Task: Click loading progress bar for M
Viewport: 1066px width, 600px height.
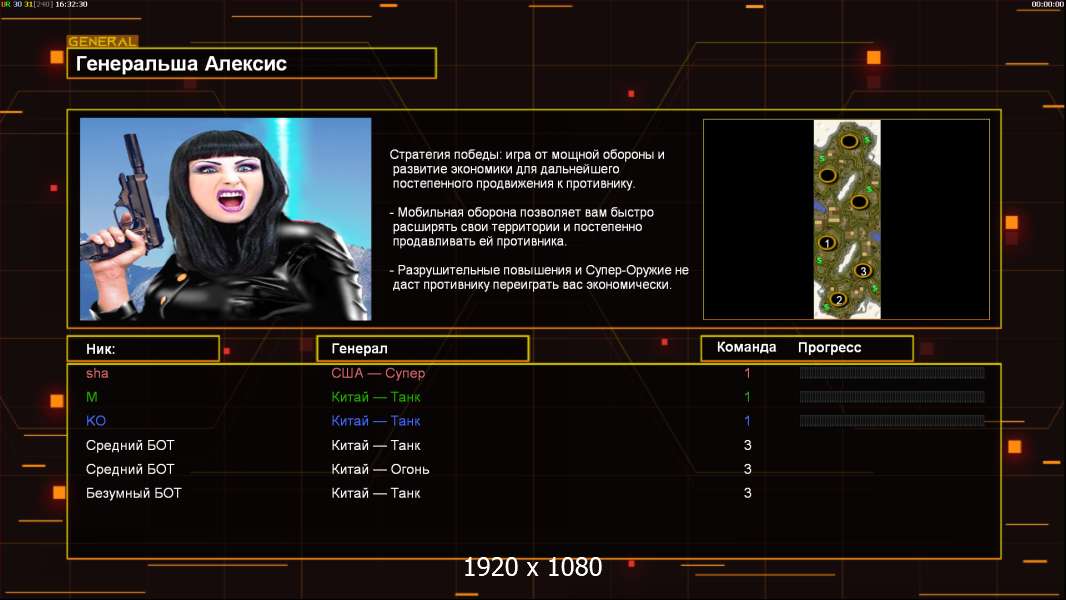Action: coord(892,397)
